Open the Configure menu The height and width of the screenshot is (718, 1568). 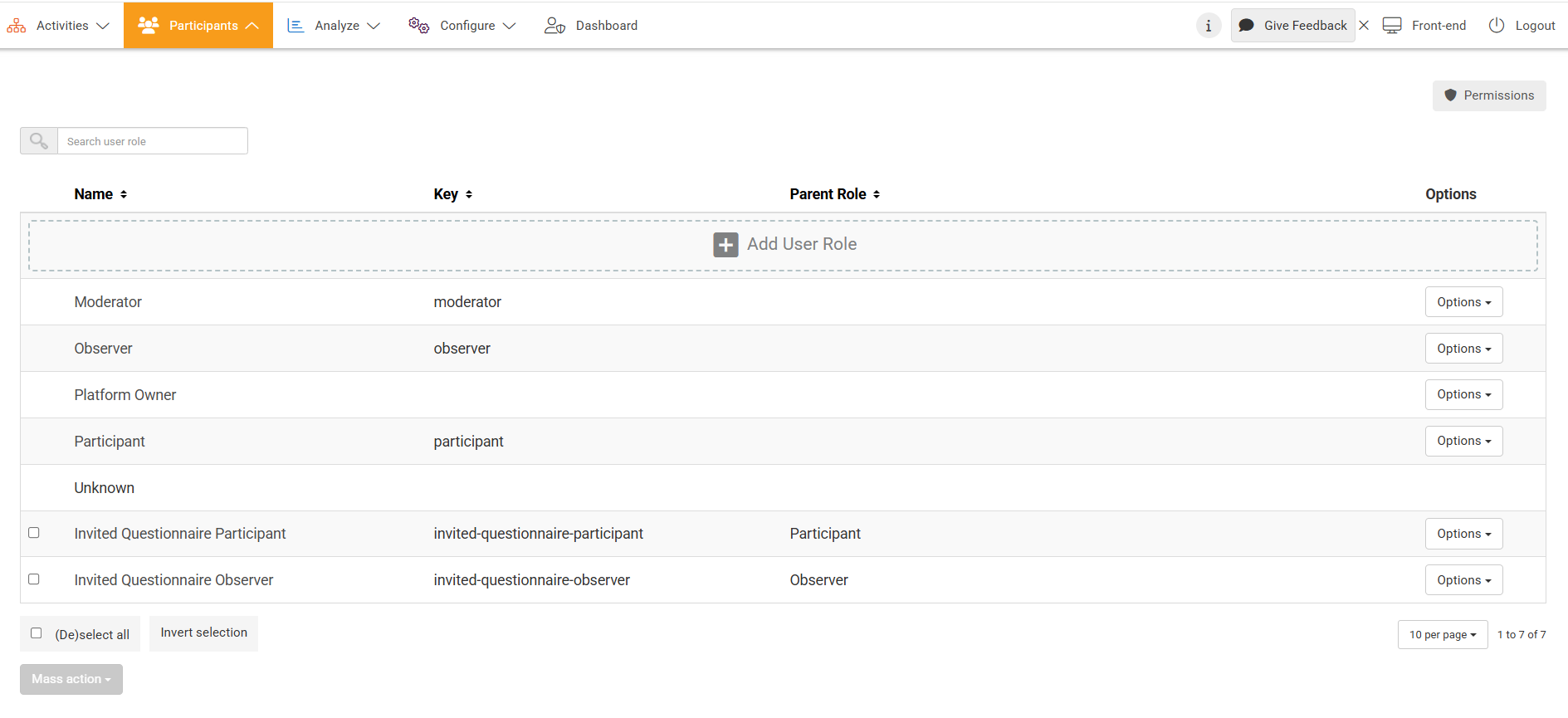tap(462, 26)
